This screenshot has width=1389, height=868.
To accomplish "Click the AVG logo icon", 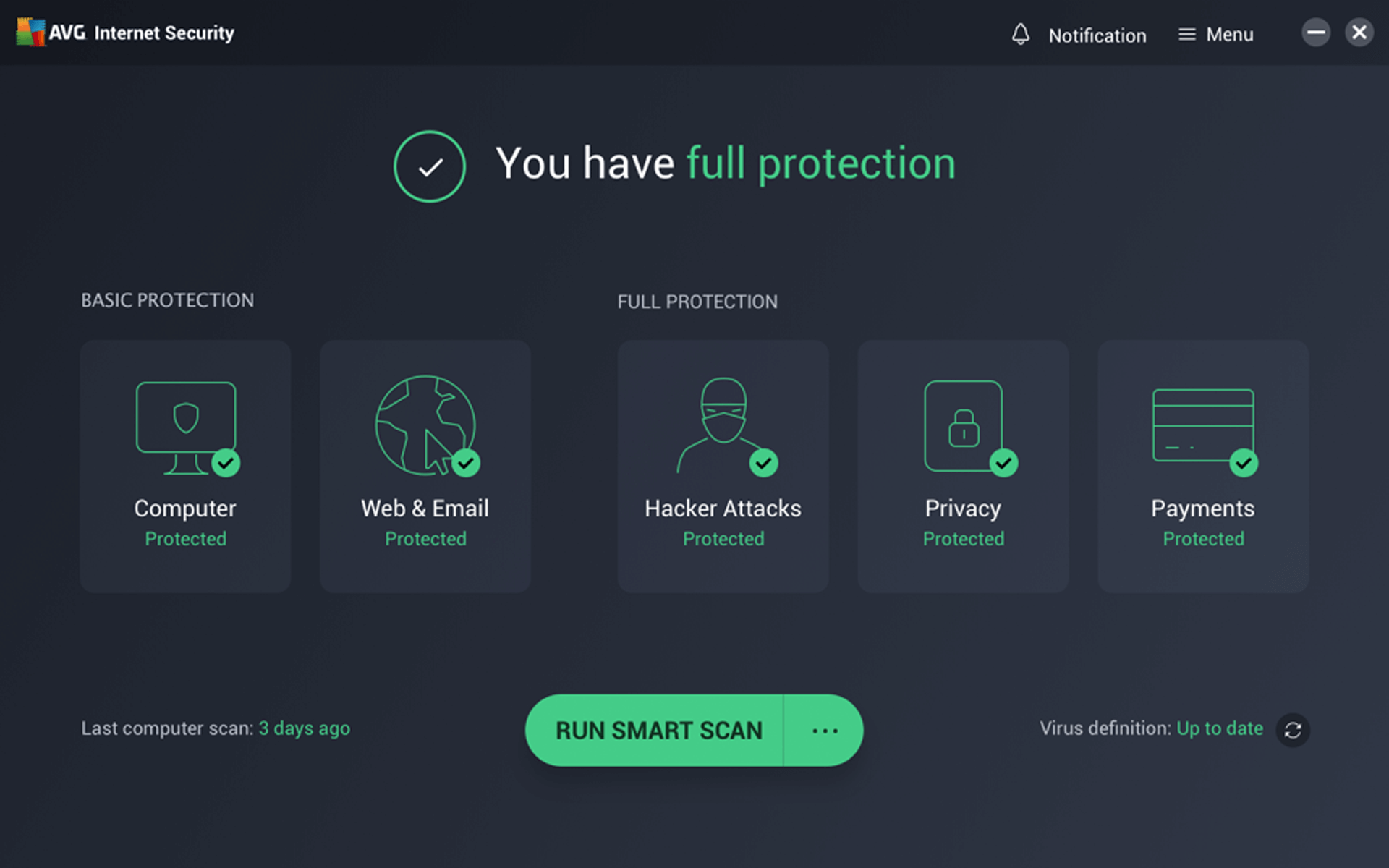I will 31,33.
